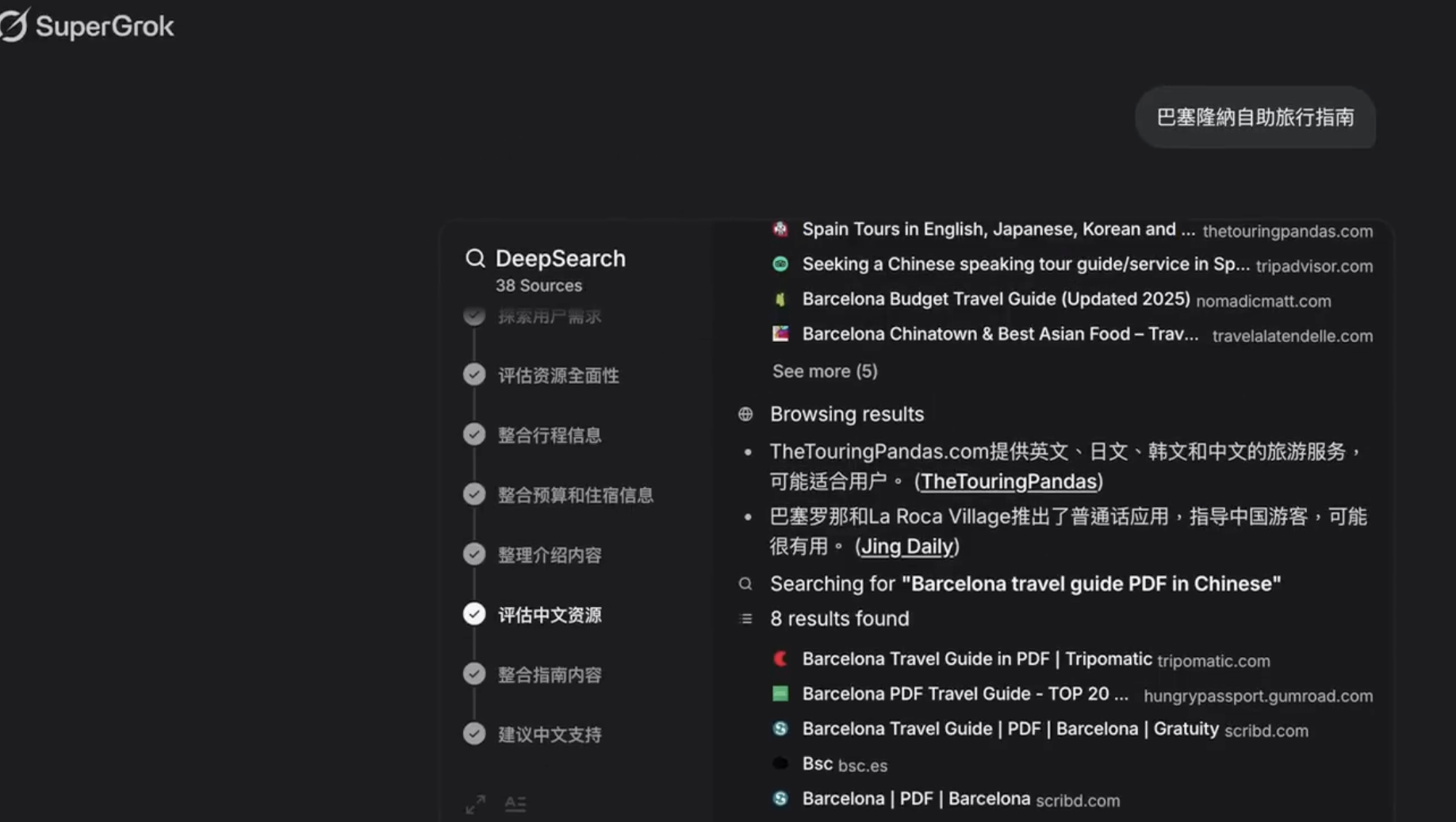The width and height of the screenshot is (1456, 822).
Task: Click the tripomatic.com domain label
Action: pyautogui.click(x=1213, y=661)
